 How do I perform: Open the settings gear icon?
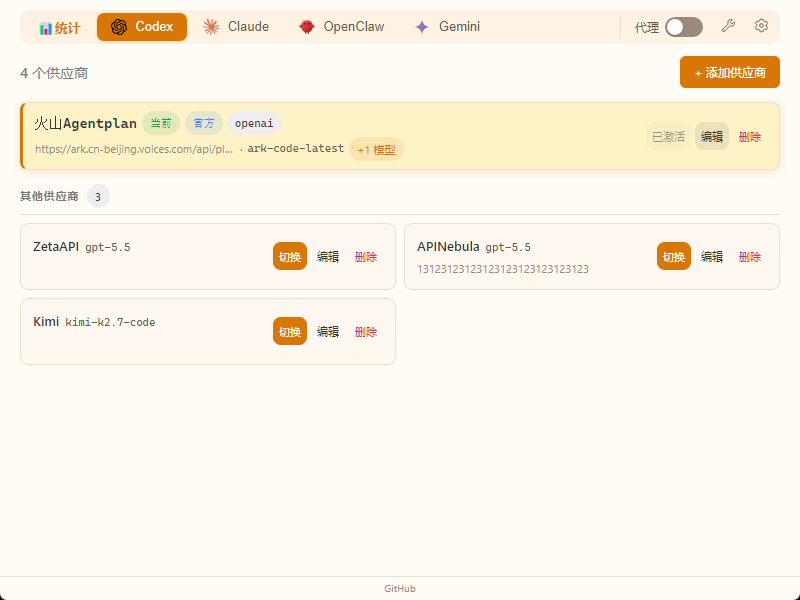[761, 26]
